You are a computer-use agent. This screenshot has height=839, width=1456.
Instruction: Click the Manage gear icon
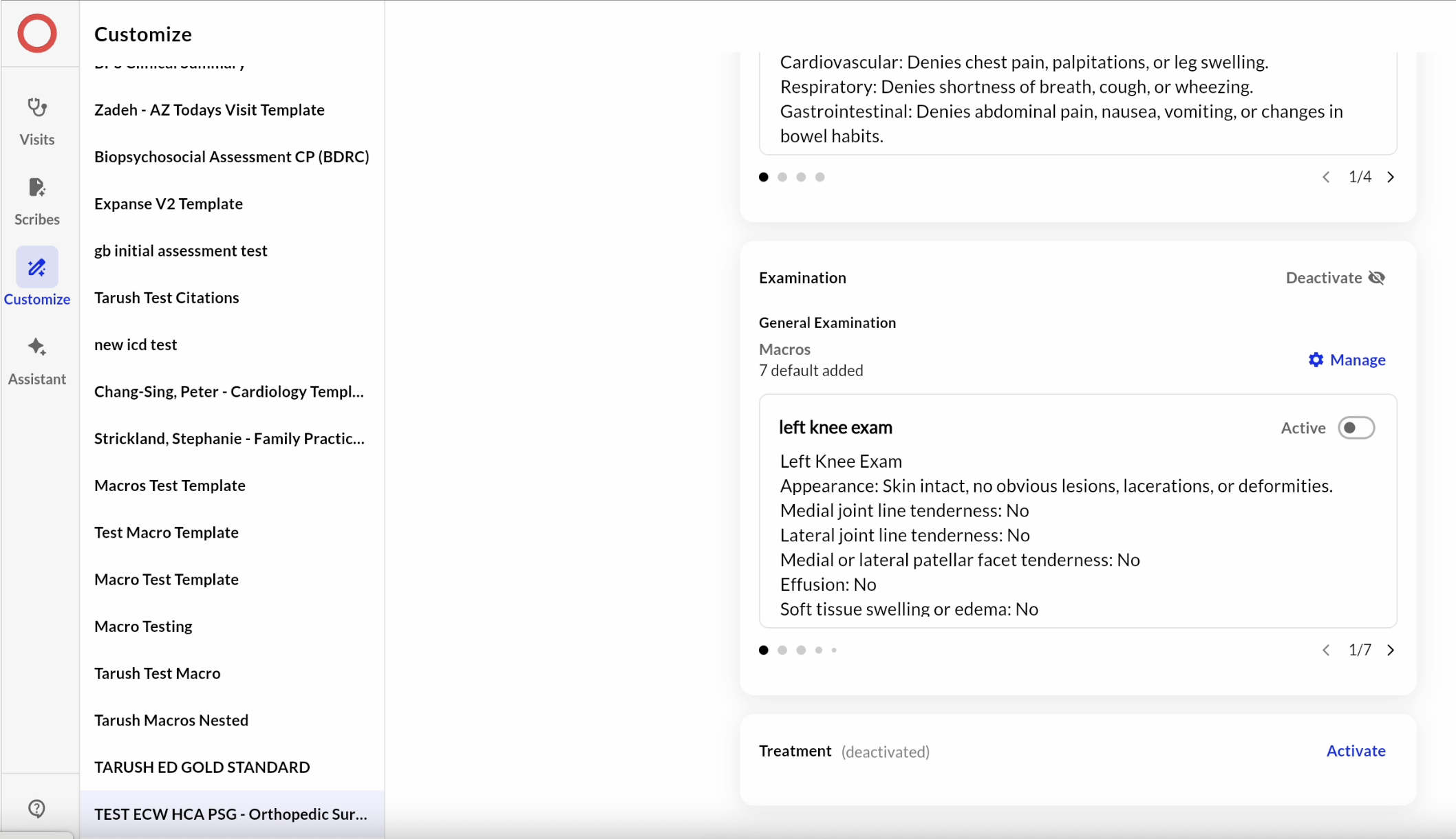coord(1316,360)
